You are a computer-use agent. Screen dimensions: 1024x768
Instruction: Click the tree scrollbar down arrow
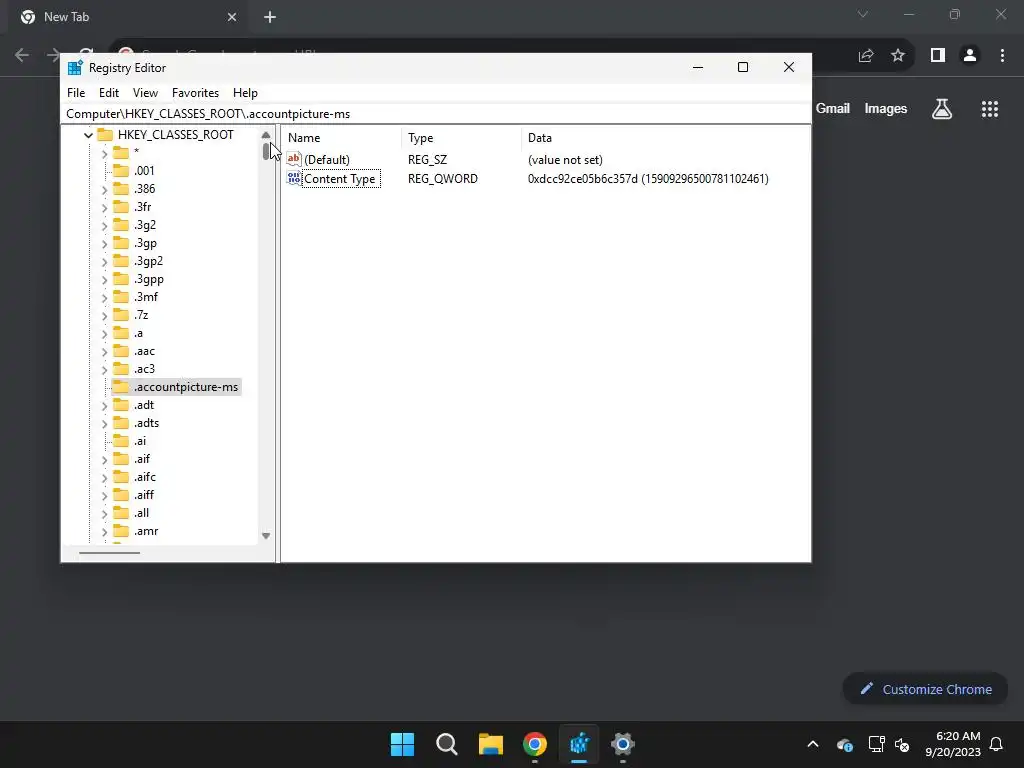click(x=266, y=536)
